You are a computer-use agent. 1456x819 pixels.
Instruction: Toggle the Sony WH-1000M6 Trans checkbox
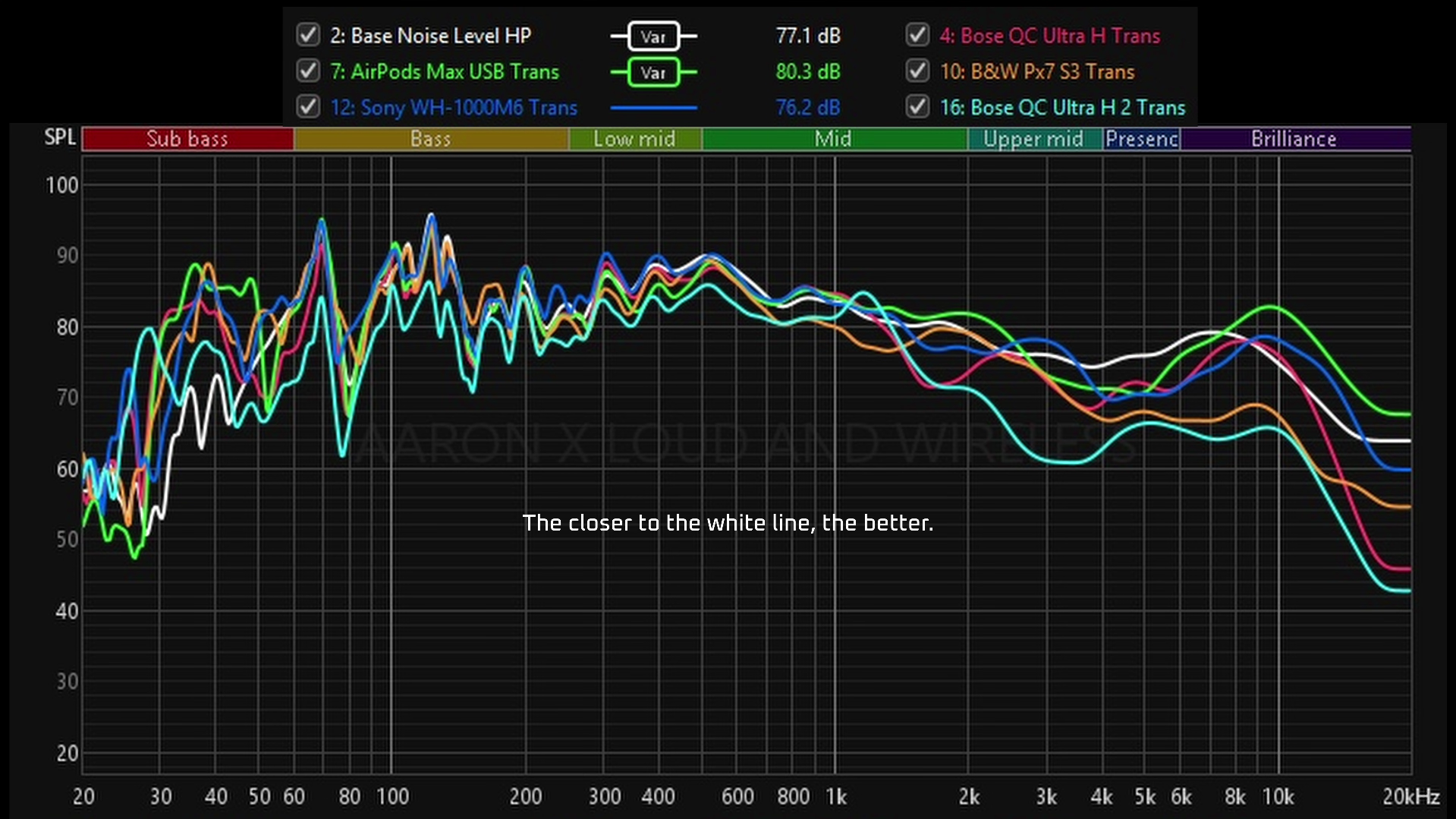pos(308,106)
